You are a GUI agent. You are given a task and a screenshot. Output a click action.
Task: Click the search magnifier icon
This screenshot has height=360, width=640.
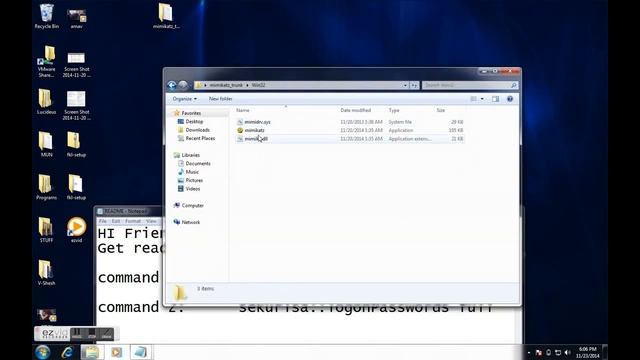[514, 85]
